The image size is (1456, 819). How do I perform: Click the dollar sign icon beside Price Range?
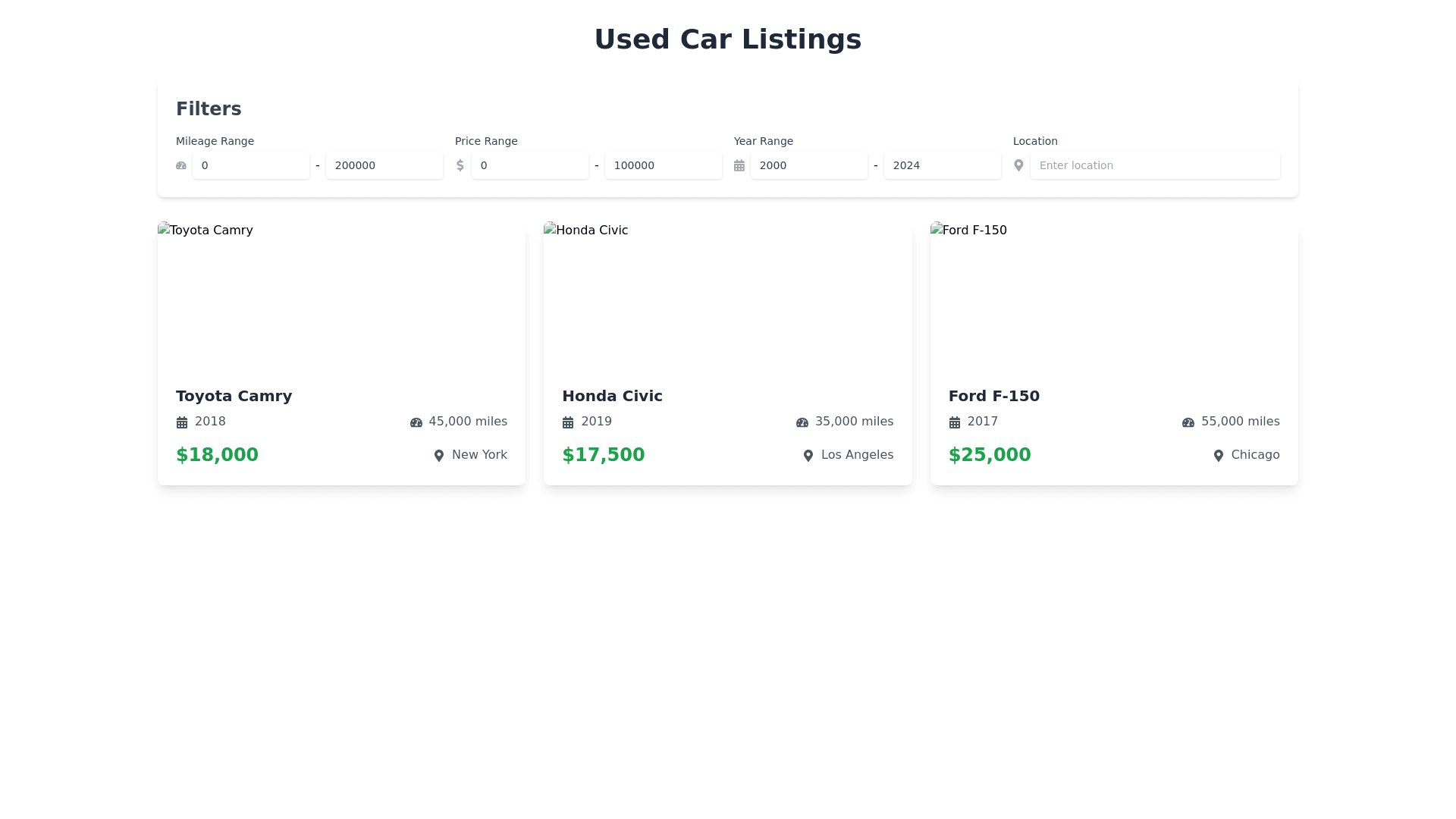[460, 165]
